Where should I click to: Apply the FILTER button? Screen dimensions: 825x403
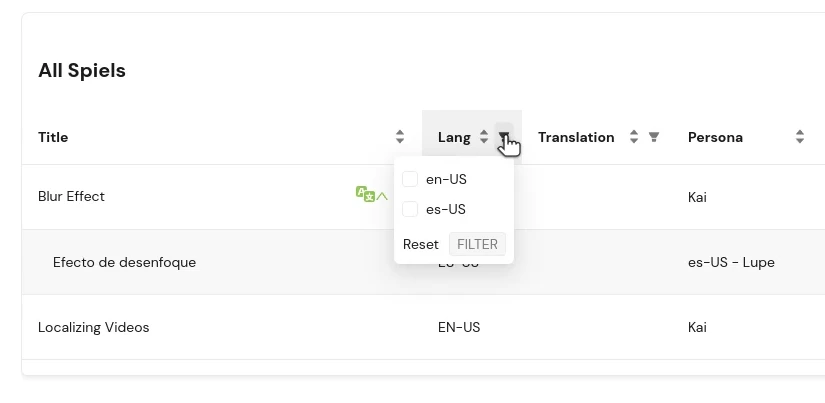click(477, 244)
